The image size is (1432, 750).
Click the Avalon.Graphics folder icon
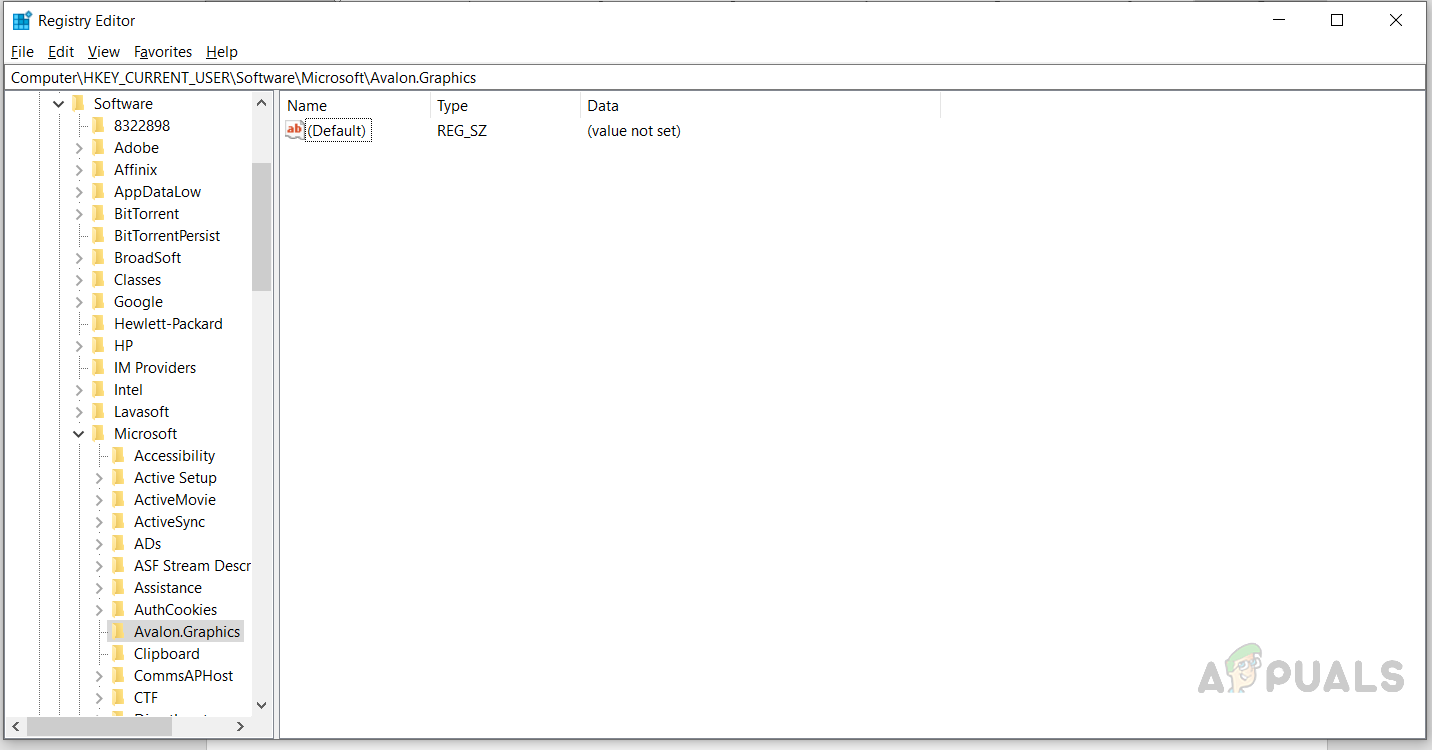click(119, 631)
